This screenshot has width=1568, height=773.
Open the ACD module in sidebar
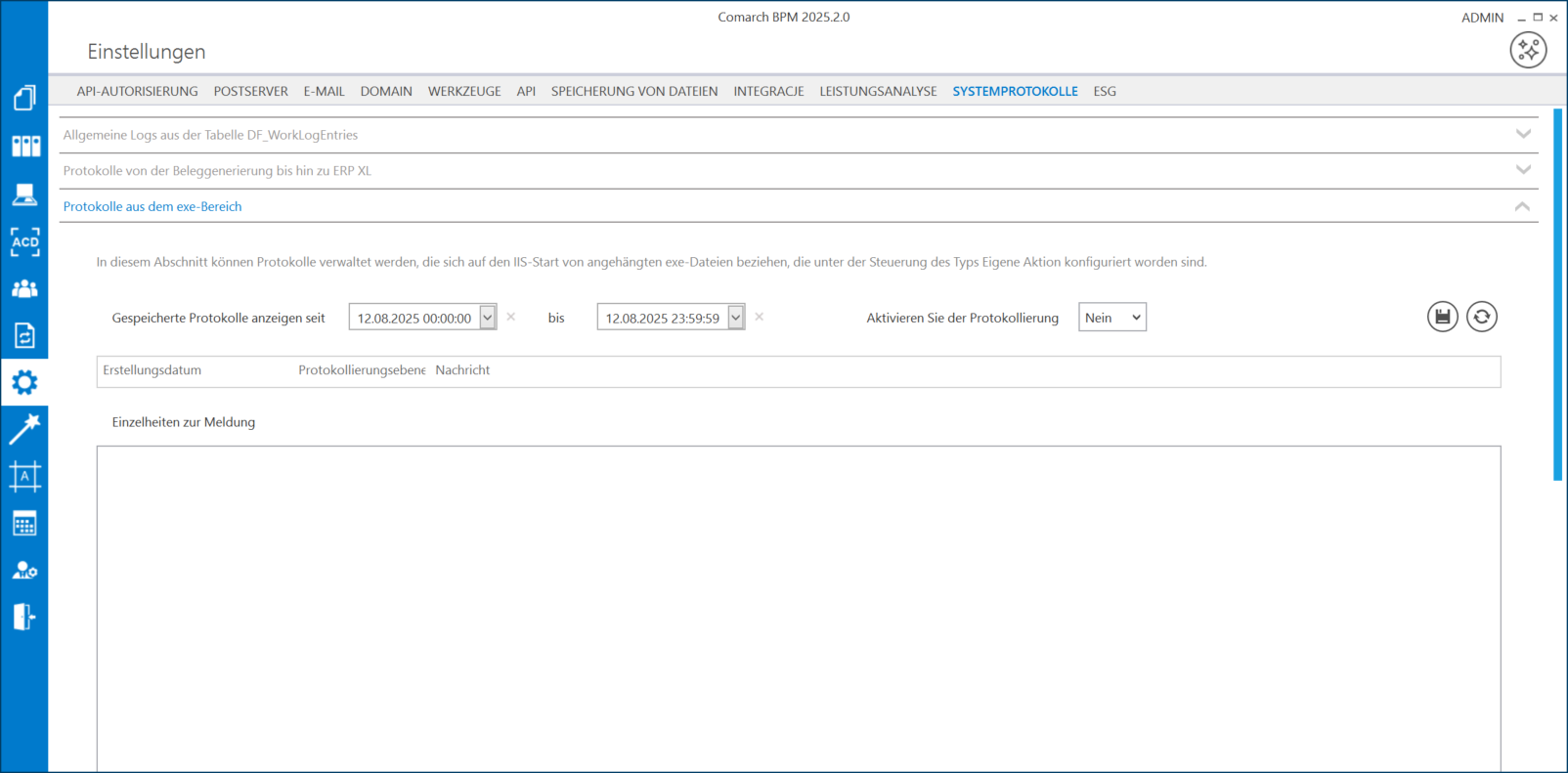click(25, 241)
